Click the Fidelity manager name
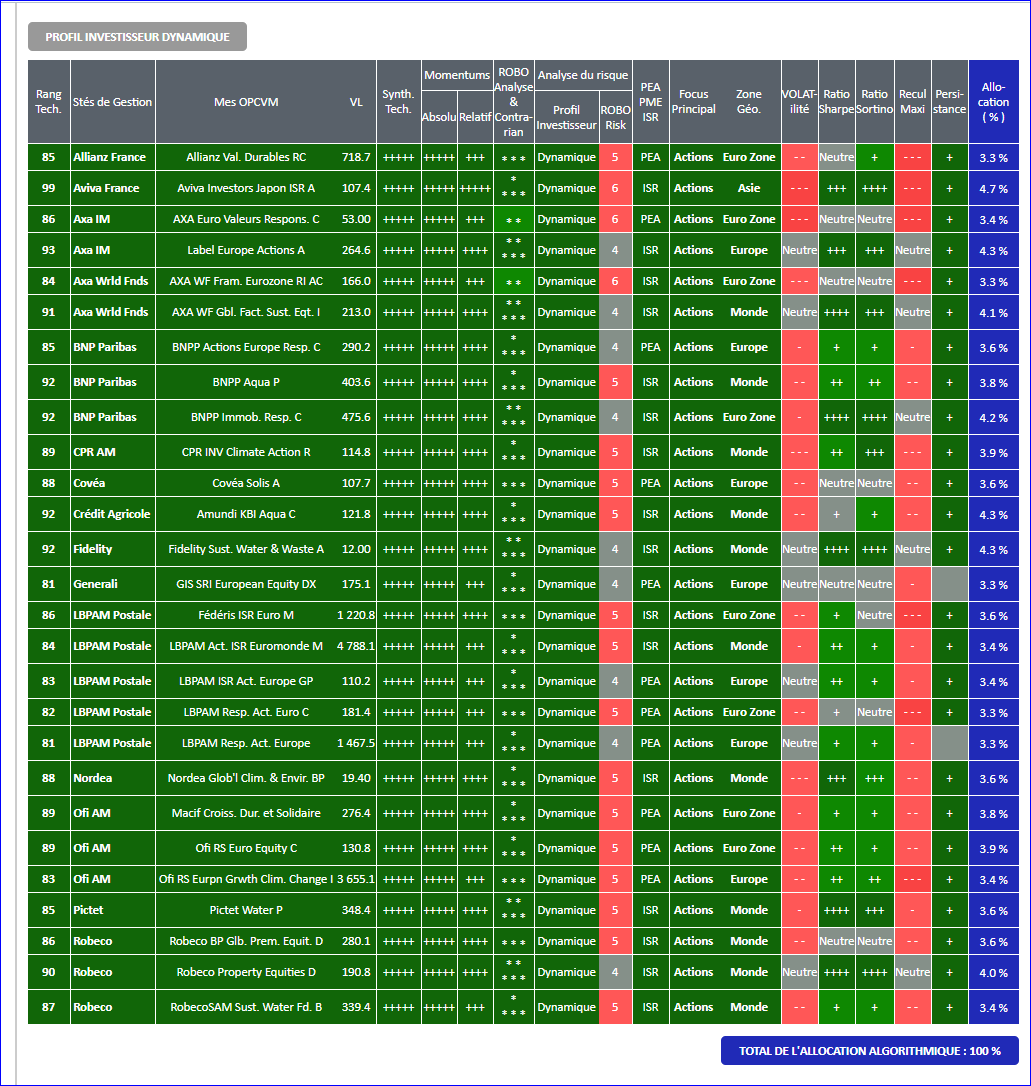 coord(93,549)
